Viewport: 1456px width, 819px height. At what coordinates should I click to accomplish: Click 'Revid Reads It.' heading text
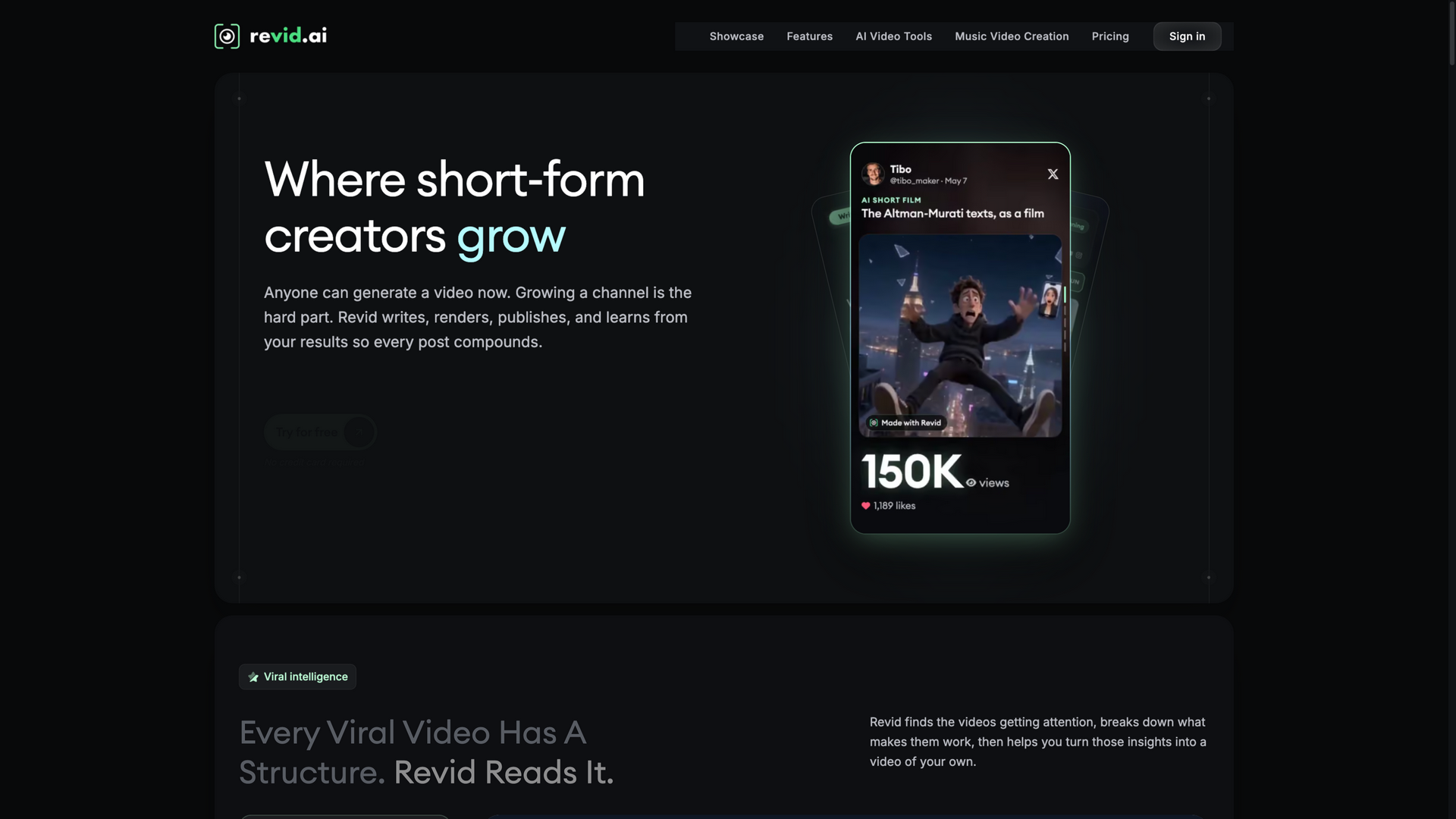click(x=504, y=773)
